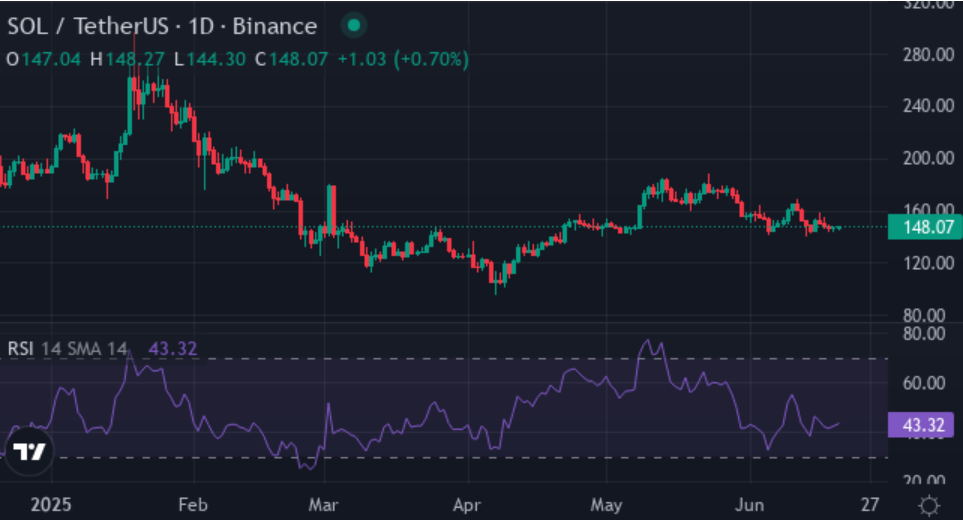Click 200.00 price axis label
963x520 pixels.
(929, 158)
